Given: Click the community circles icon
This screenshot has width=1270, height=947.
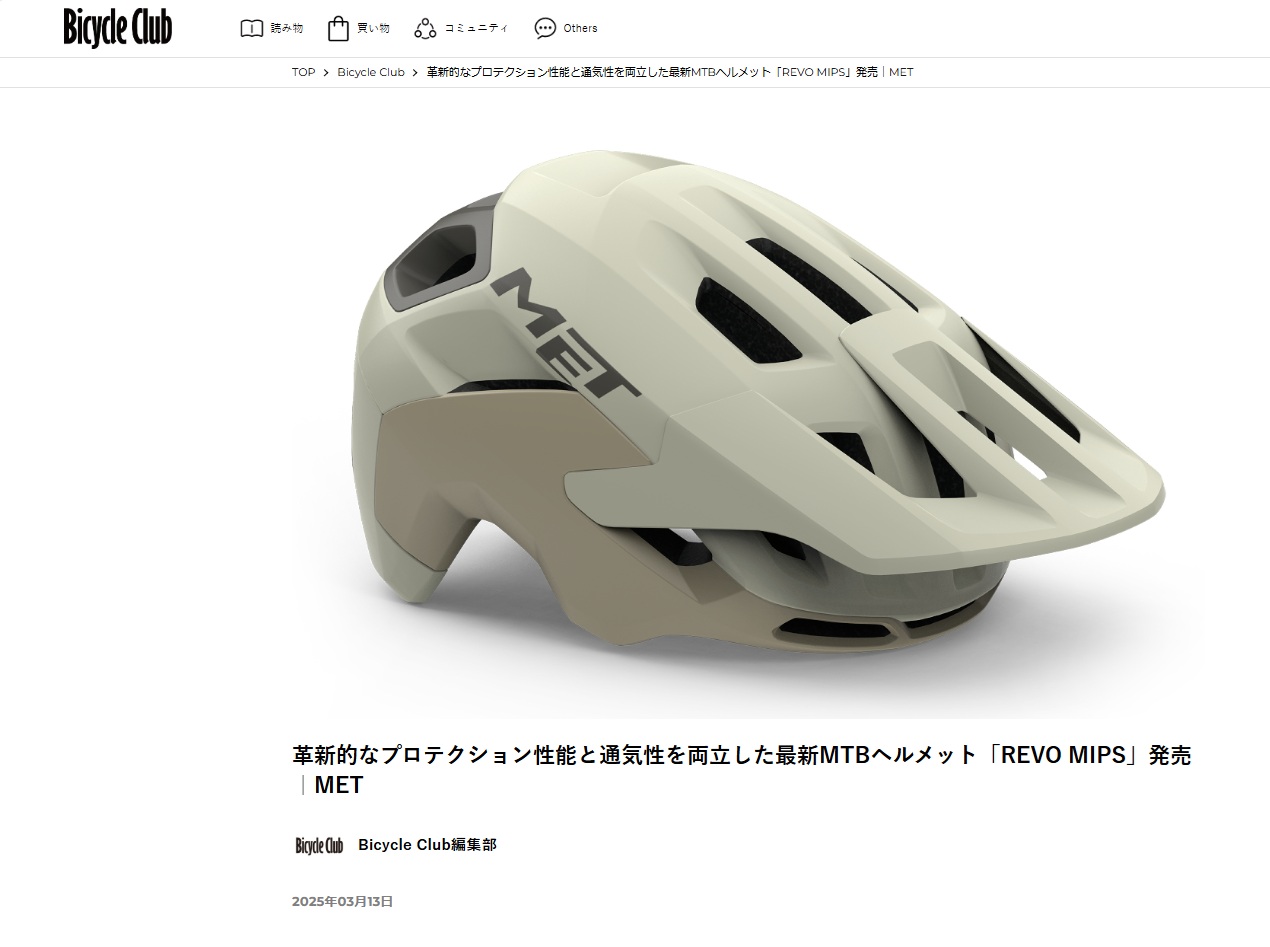Looking at the screenshot, I should point(426,28).
